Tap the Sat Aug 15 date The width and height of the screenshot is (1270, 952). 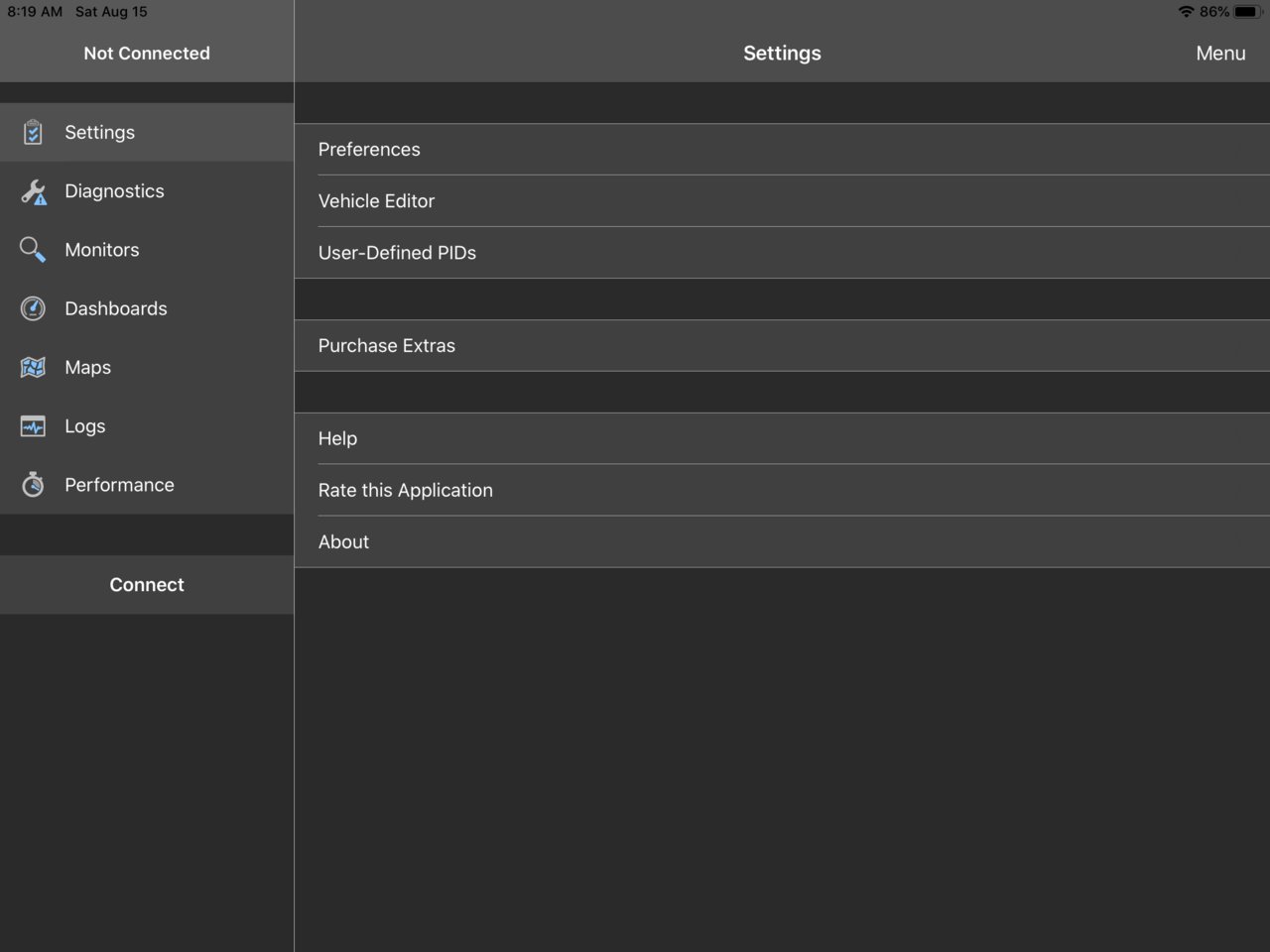(111, 12)
